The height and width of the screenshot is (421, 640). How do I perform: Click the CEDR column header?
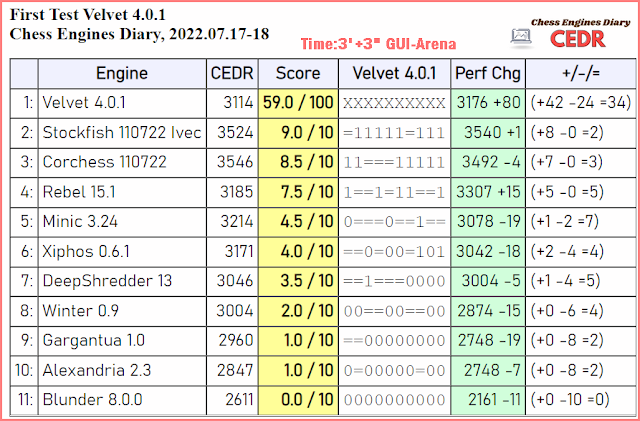[x=232, y=74]
